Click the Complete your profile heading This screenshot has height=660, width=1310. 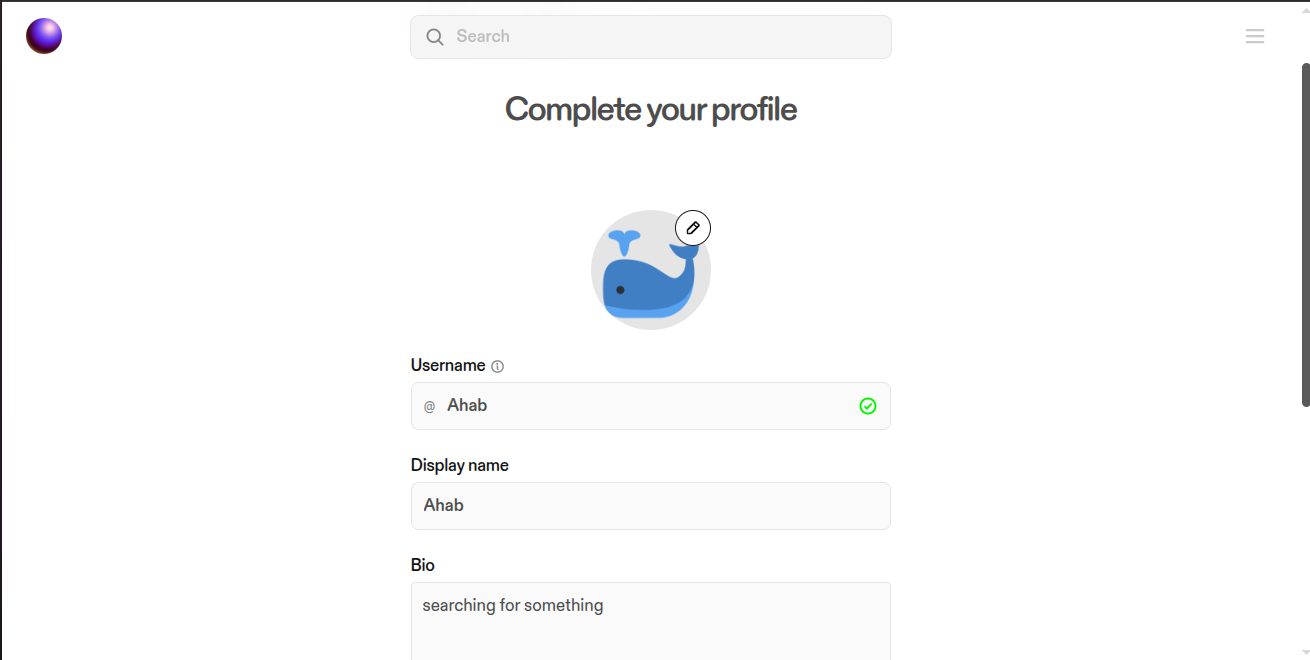pyautogui.click(x=651, y=109)
